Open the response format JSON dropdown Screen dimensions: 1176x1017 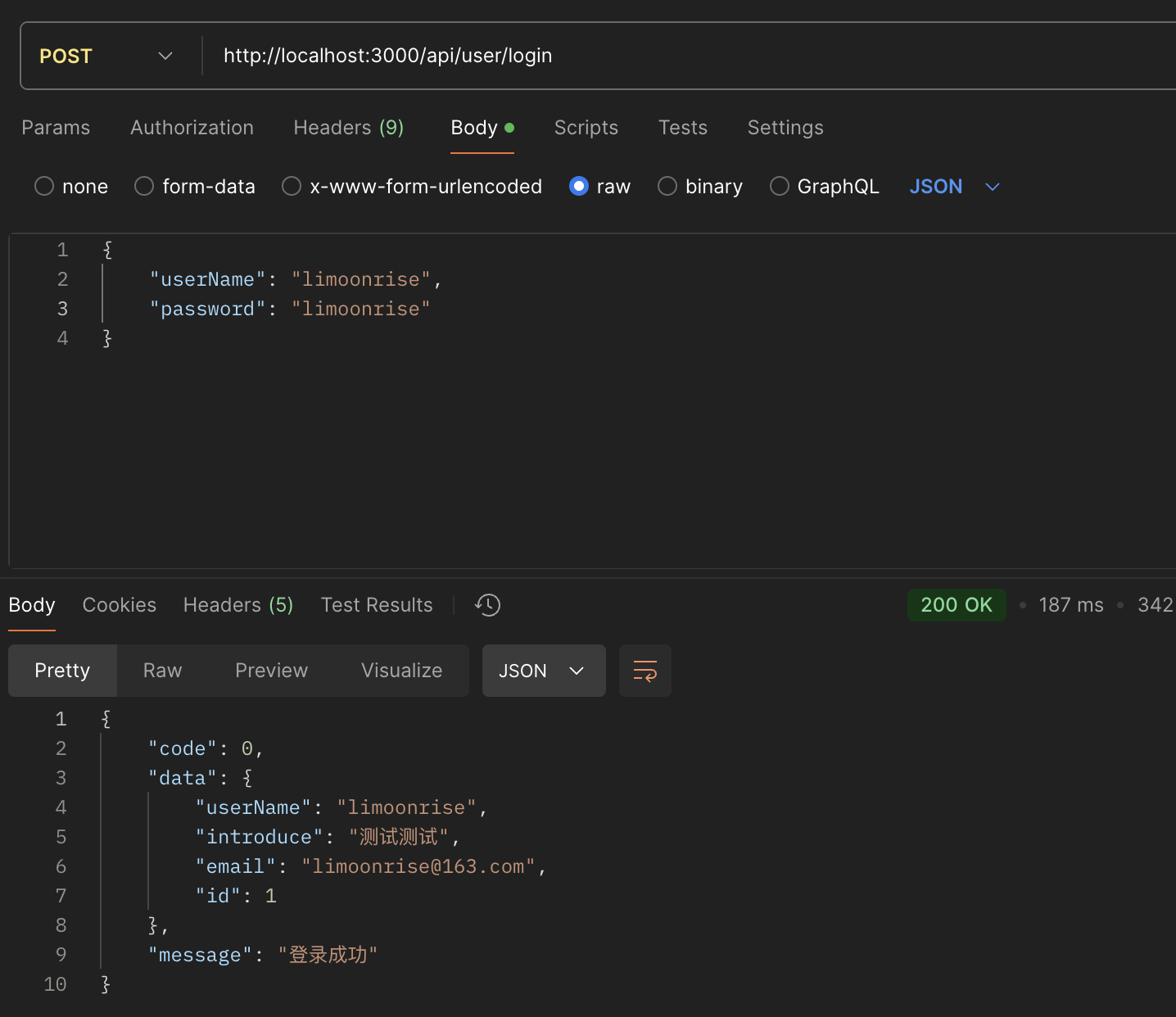(543, 671)
